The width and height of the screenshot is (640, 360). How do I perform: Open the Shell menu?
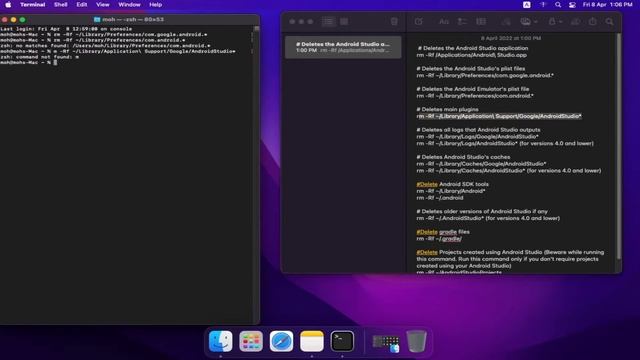coord(60,5)
